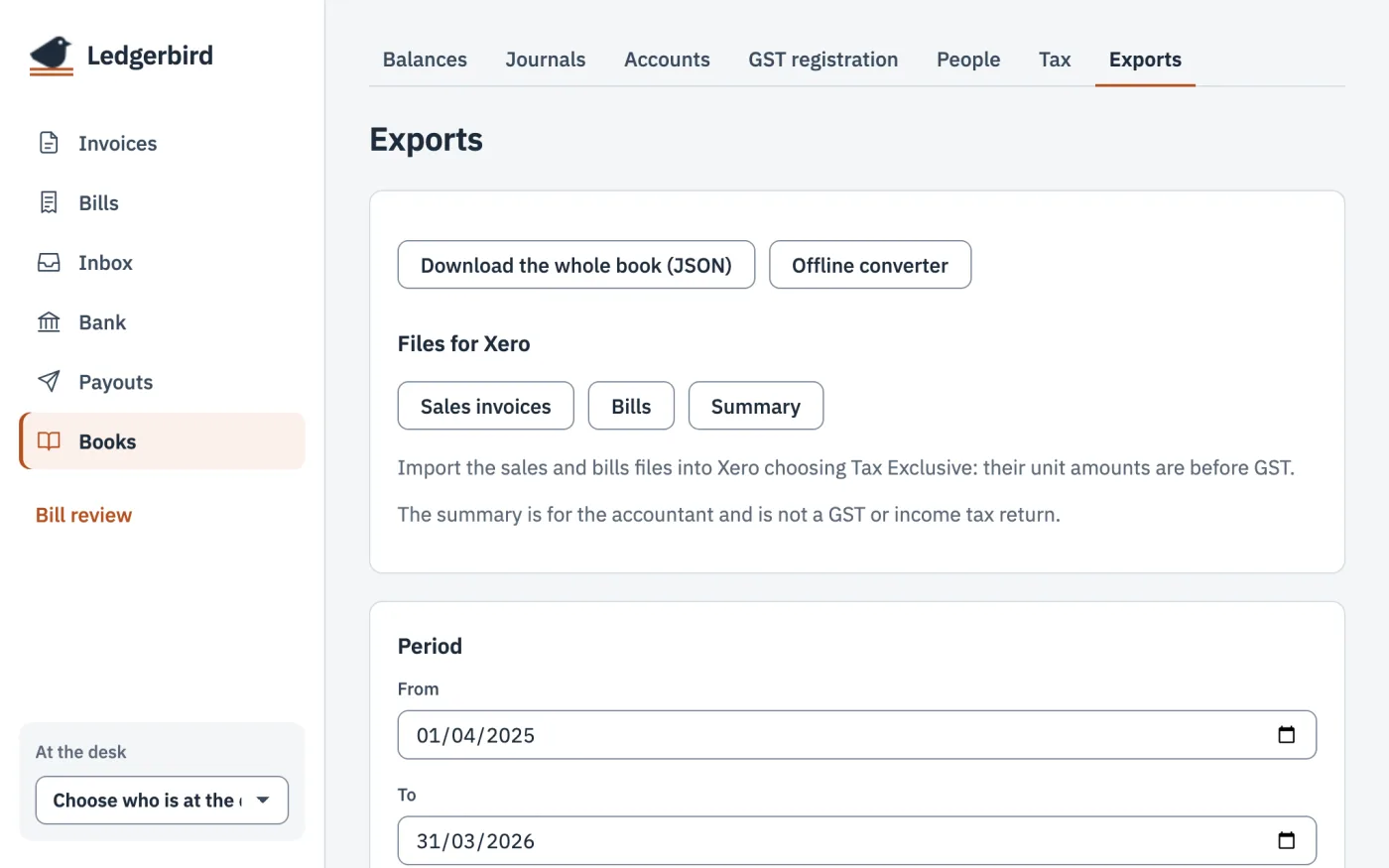This screenshot has height=868, width=1389.
Task: Switch to the Balances tab
Action: 425,60
